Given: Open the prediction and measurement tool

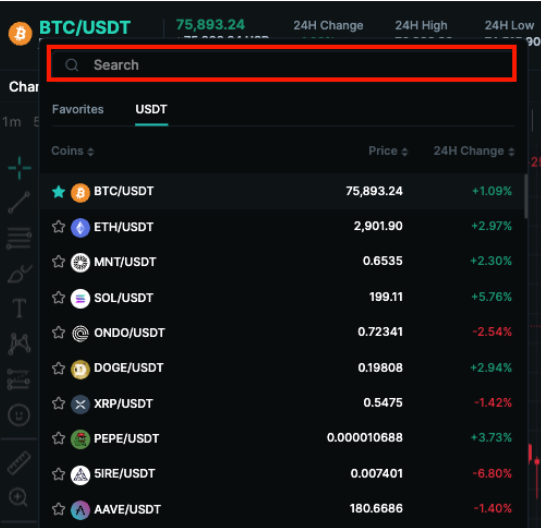Looking at the screenshot, I should coord(19,380).
